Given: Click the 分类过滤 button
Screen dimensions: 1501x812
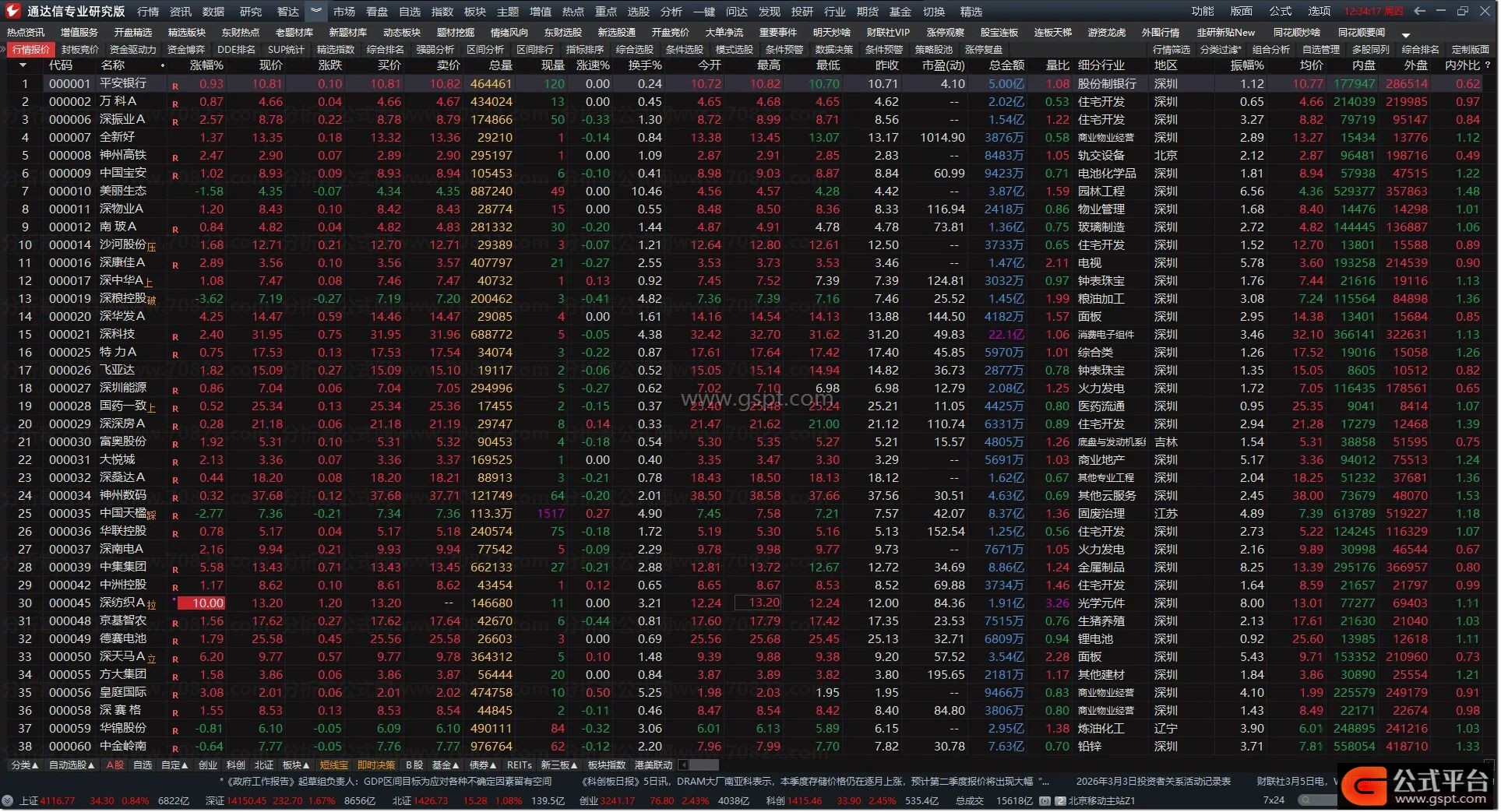Looking at the screenshot, I should pos(1220,49).
